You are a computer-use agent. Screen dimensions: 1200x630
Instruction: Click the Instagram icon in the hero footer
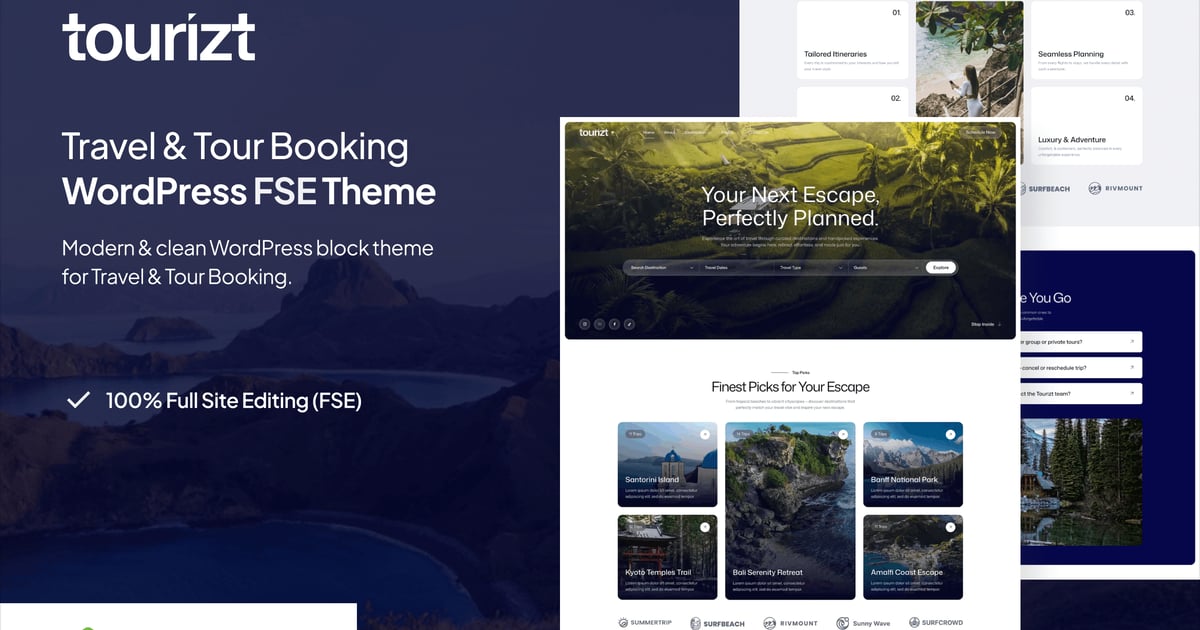[x=585, y=324]
